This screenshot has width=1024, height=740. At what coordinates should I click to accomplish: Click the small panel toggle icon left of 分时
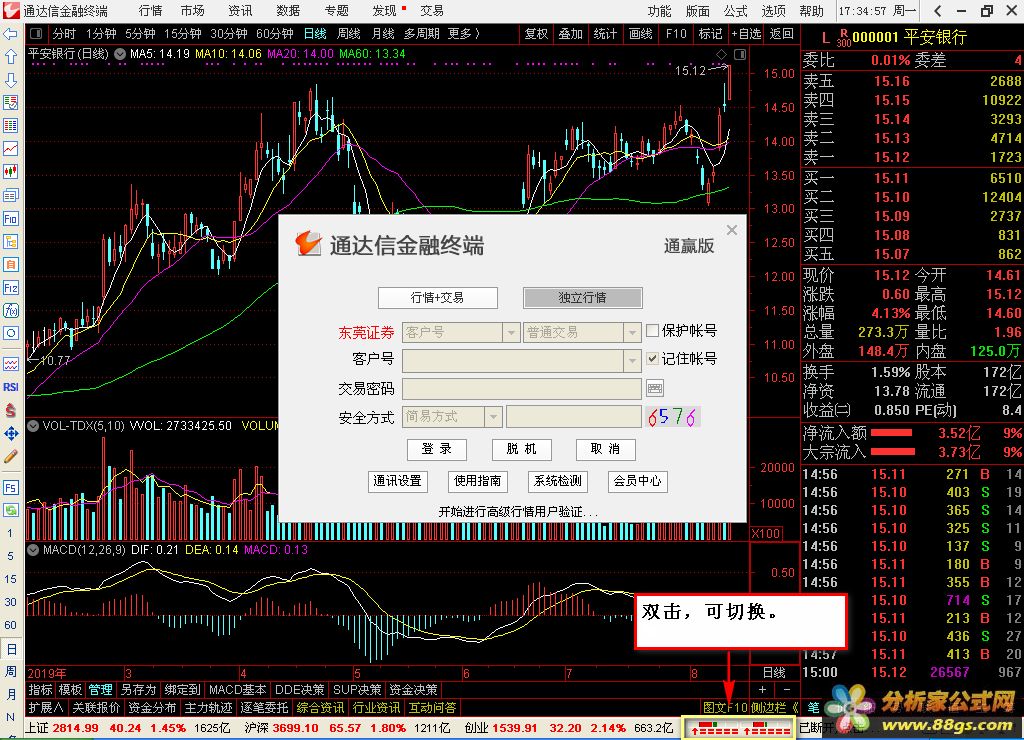point(36,33)
